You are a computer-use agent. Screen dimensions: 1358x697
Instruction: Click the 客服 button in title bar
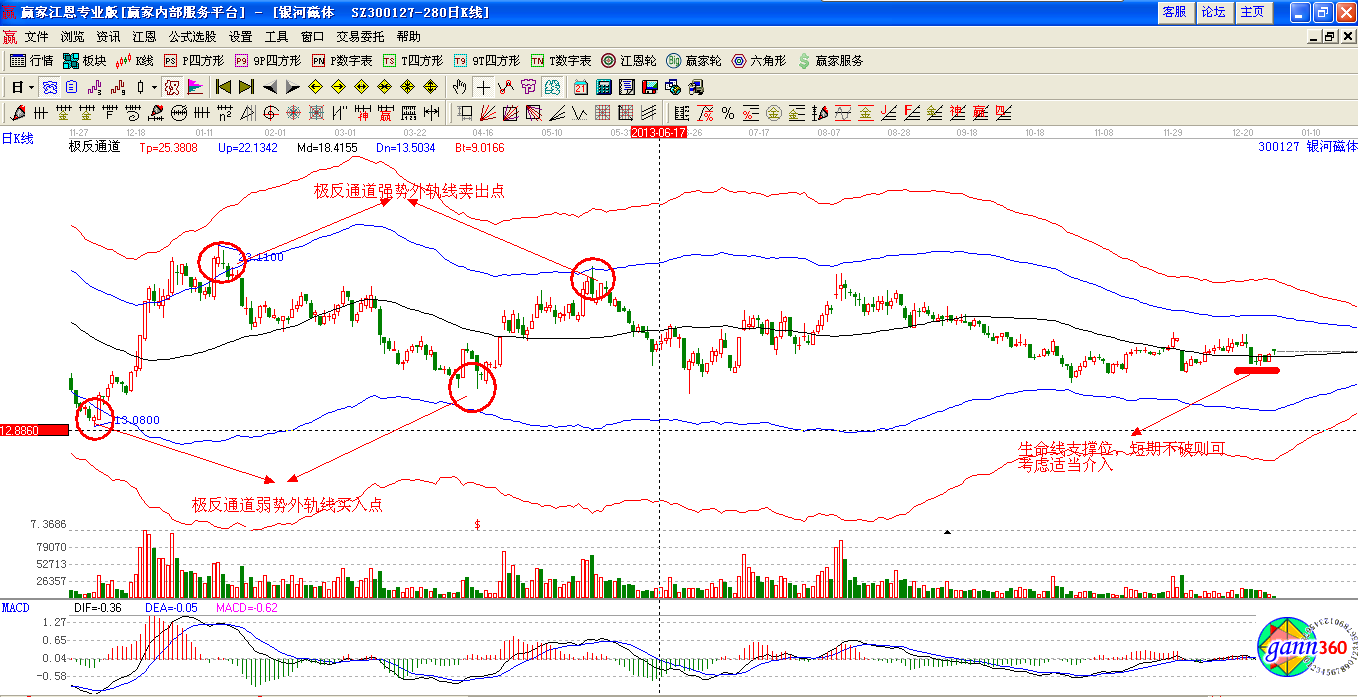pos(1173,12)
